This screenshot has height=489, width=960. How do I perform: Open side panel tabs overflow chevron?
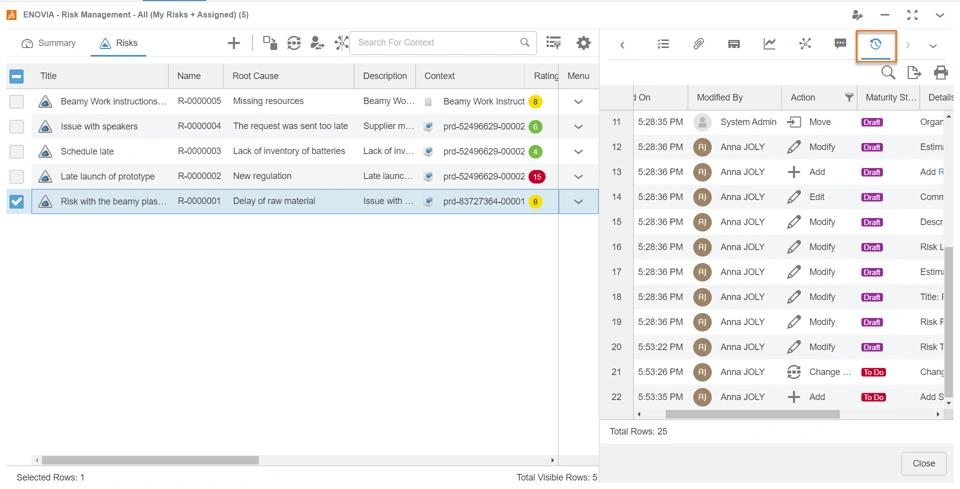[933, 45]
